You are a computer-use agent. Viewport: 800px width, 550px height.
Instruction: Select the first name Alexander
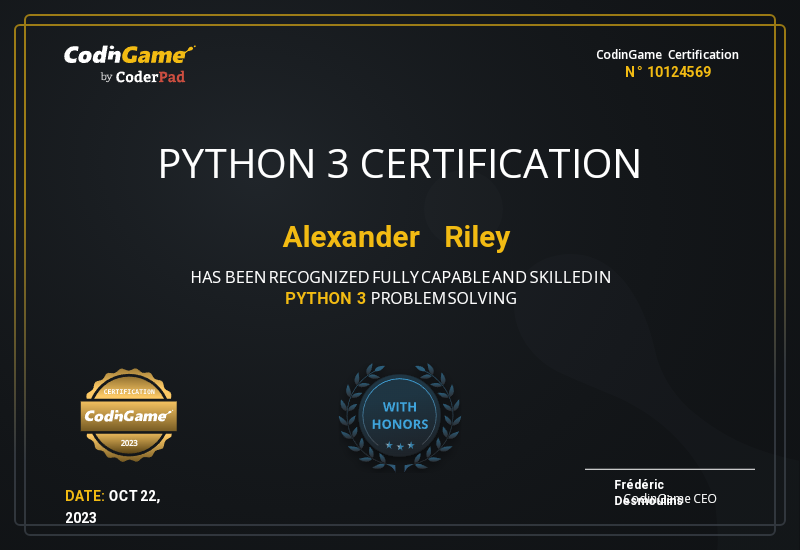pyautogui.click(x=351, y=237)
